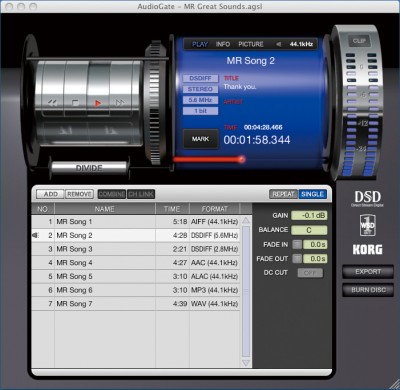Click the KORG logo
The height and width of the screenshot is (390, 400).
pyautogui.click(x=367, y=249)
